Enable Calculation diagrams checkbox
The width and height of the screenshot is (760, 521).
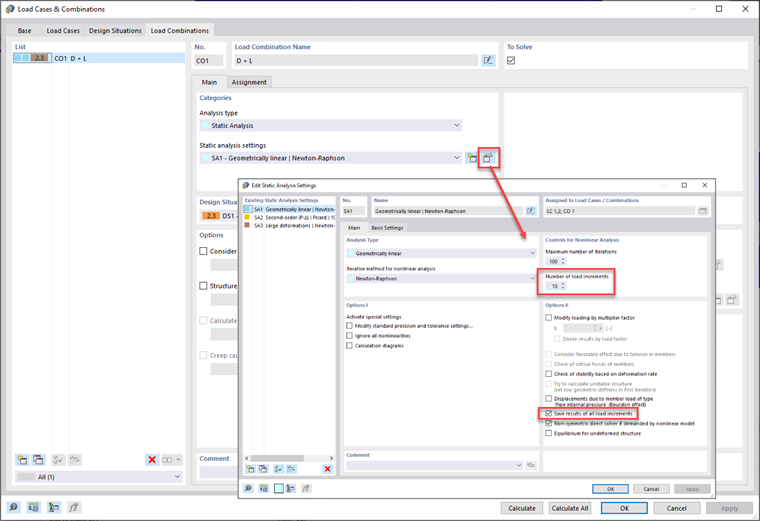point(349,346)
